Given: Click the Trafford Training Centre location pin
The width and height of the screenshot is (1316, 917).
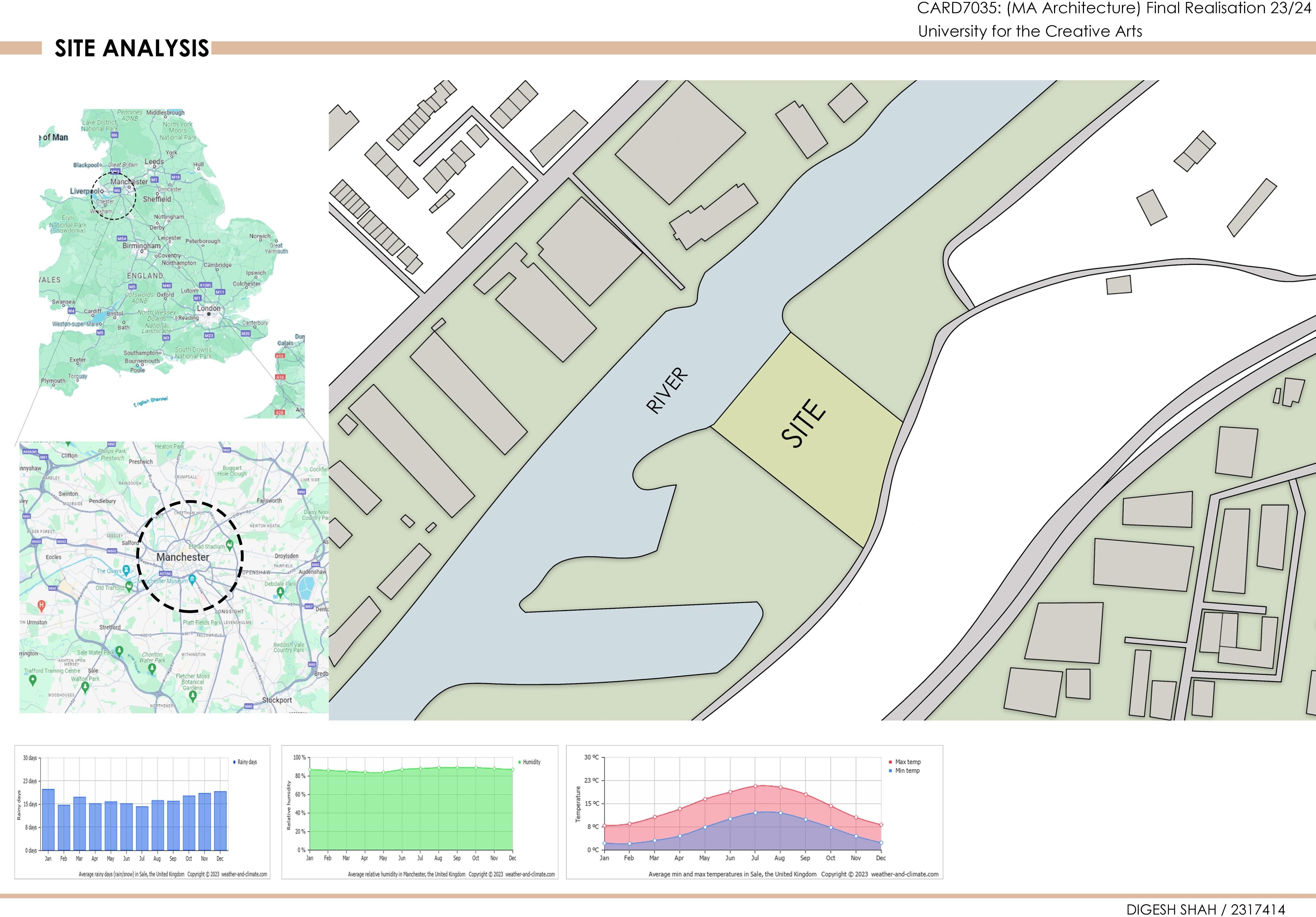Looking at the screenshot, I should (33, 680).
